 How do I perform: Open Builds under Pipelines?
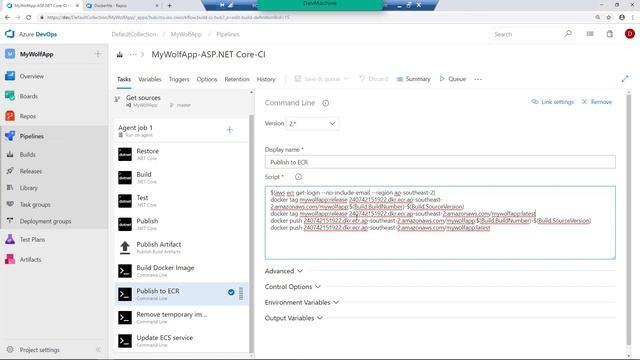coord(27,155)
